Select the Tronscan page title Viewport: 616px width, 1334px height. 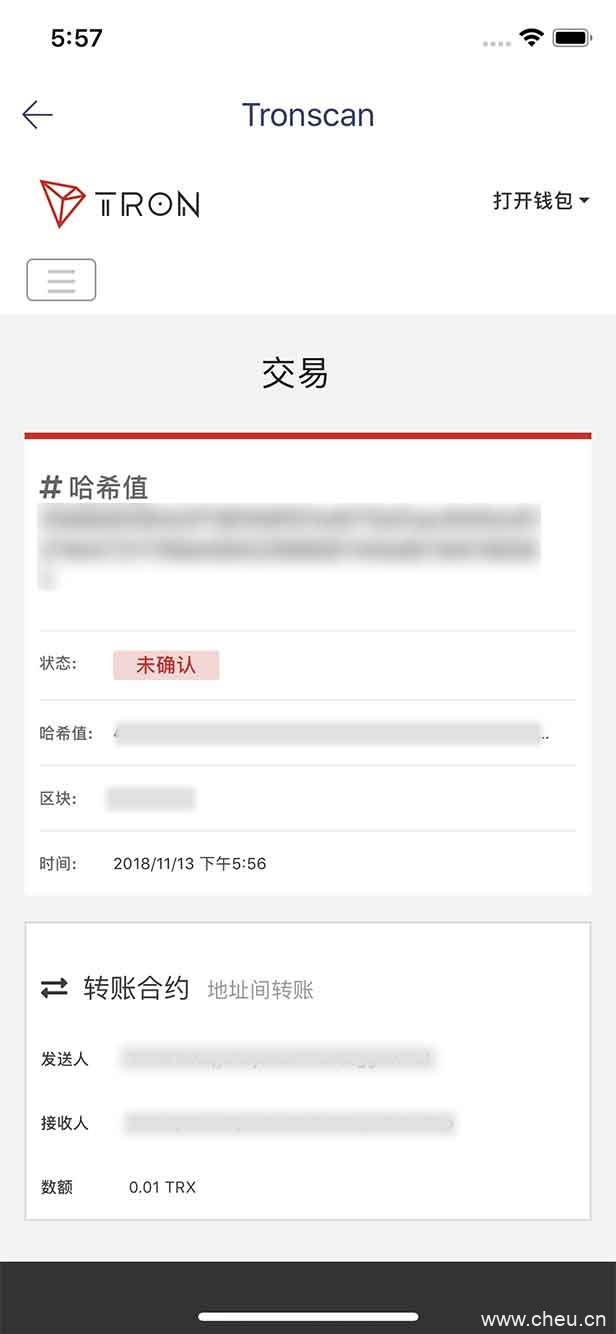click(x=308, y=115)
